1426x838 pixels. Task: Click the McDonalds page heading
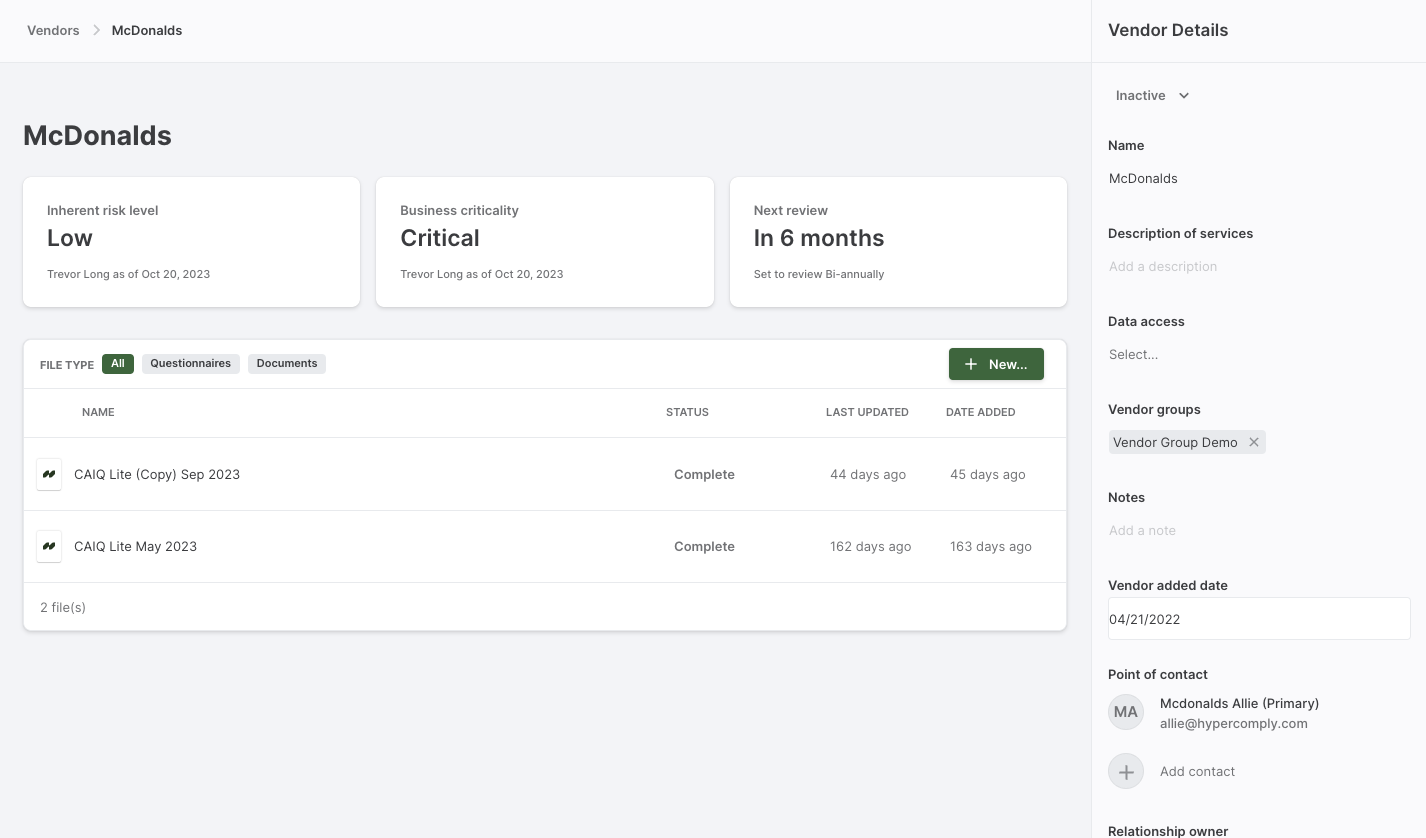pyautogui.click(x=97, y=135)
